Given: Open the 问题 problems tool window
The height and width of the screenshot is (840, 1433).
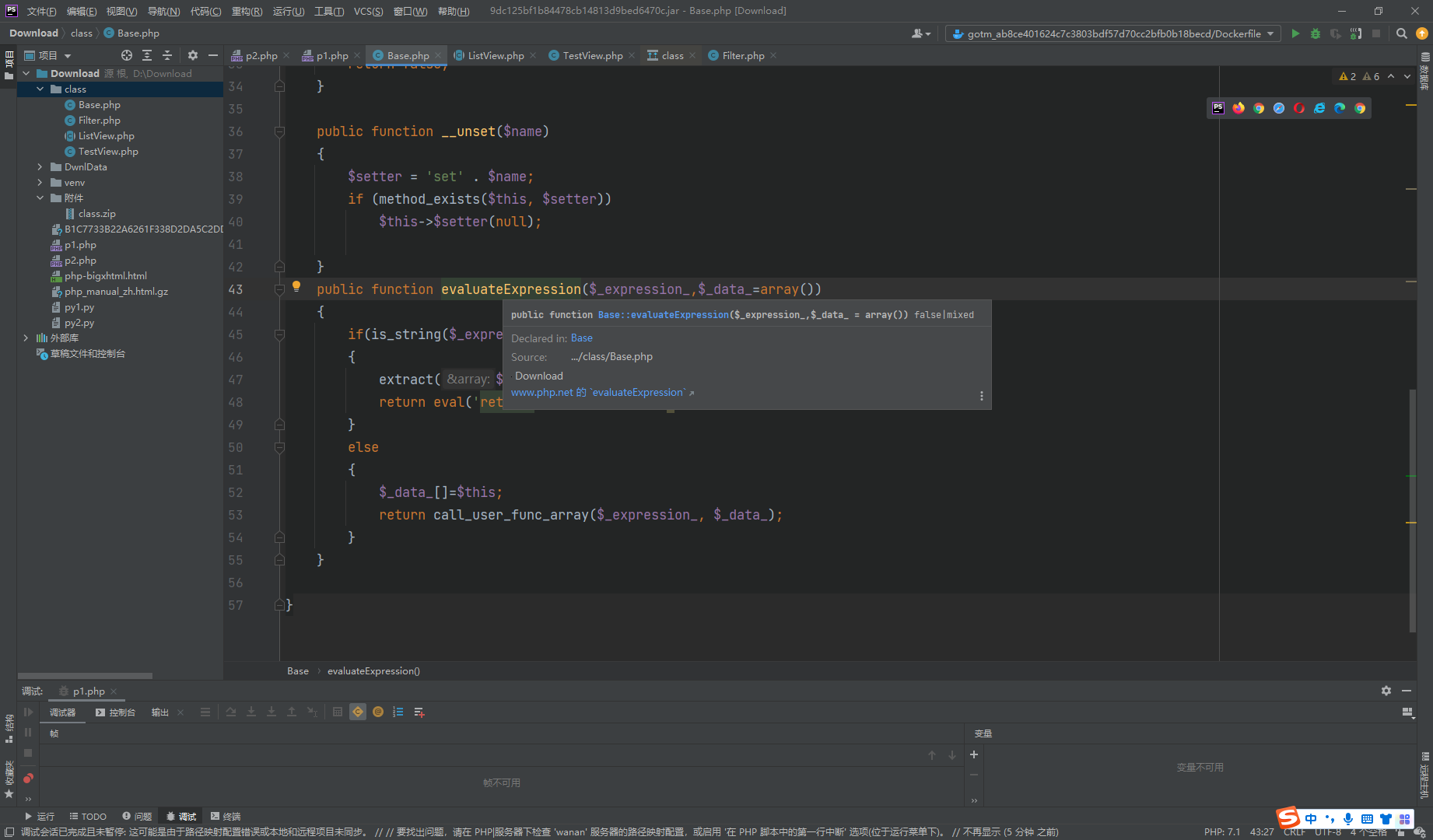Looking at the screenshot, I should 137,816.
